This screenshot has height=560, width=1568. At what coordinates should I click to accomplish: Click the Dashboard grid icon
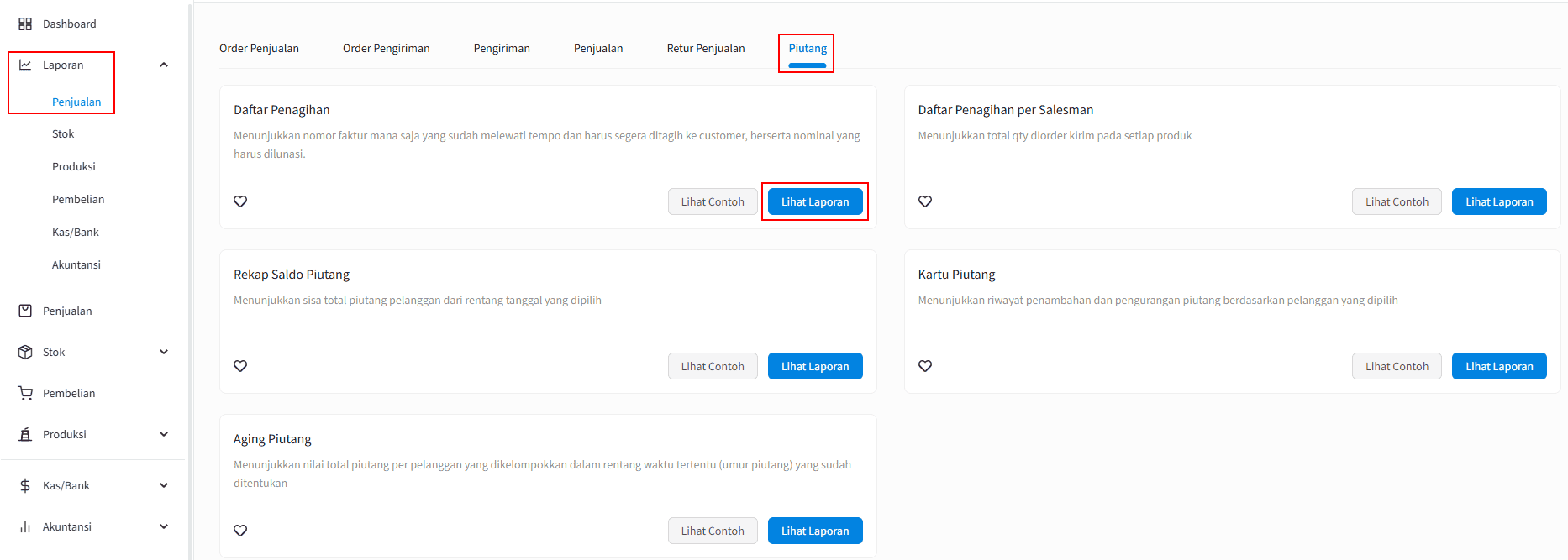tap(25, 24)
